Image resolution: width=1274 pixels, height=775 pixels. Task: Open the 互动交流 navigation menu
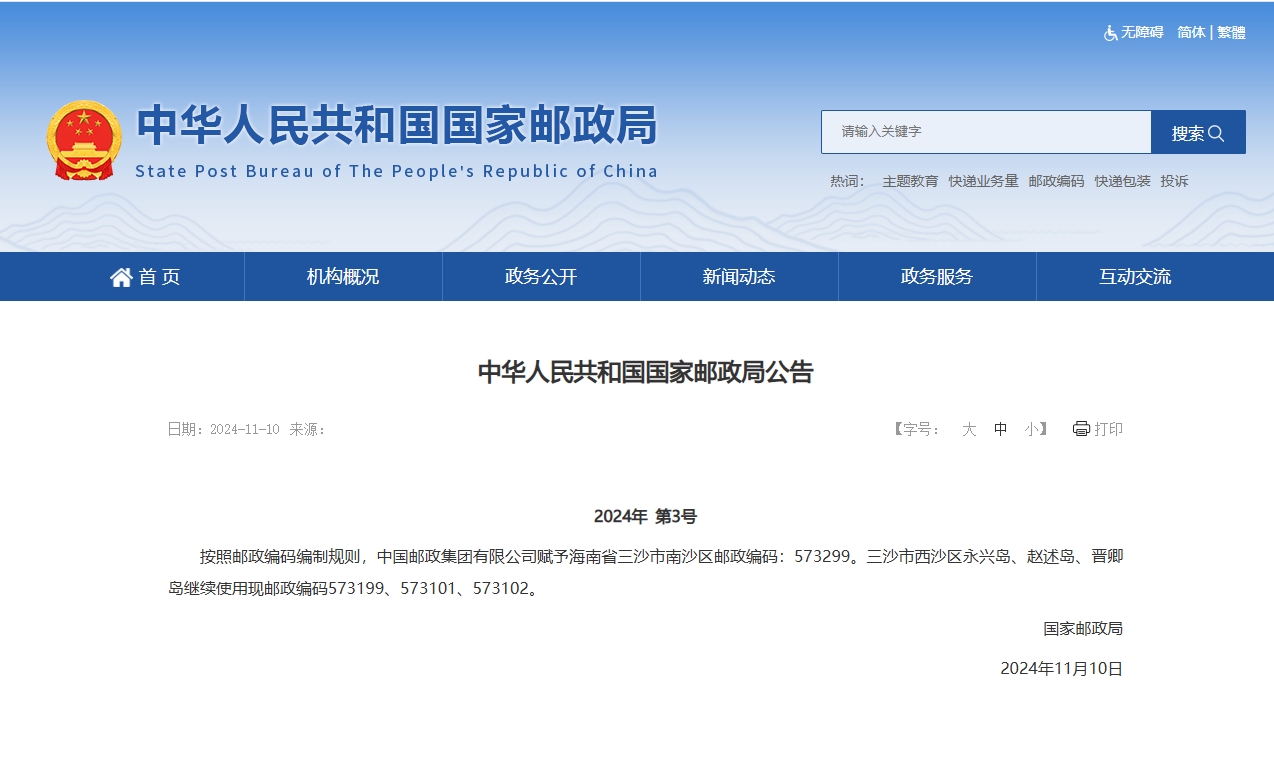tap(1135, 277)
